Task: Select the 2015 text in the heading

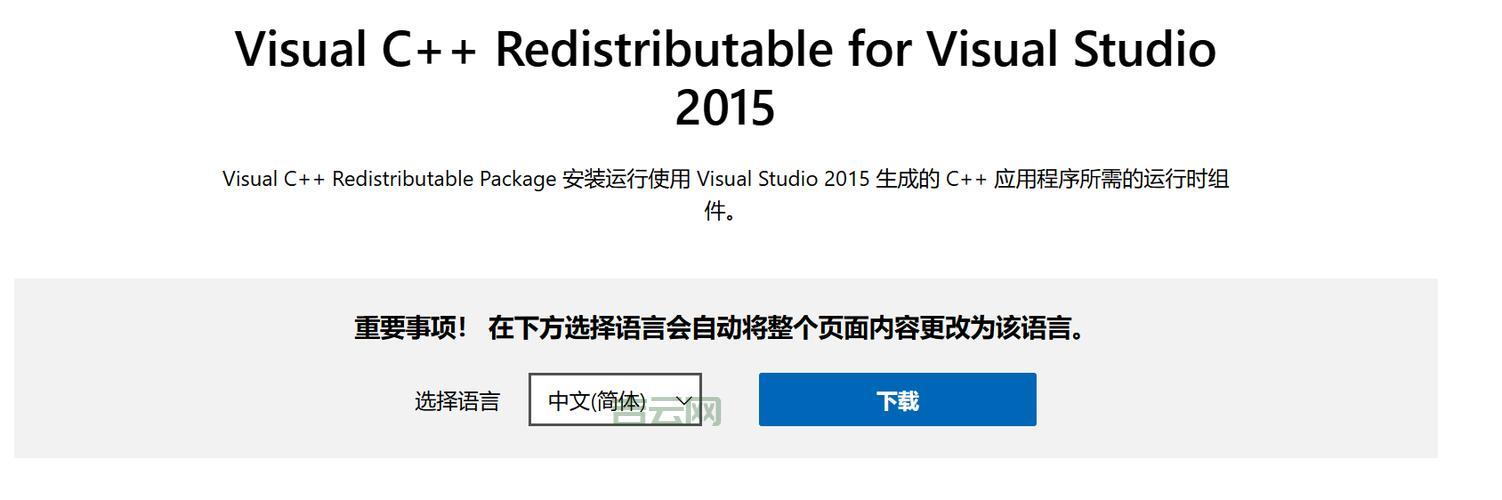Action: (x=725, y=108)
